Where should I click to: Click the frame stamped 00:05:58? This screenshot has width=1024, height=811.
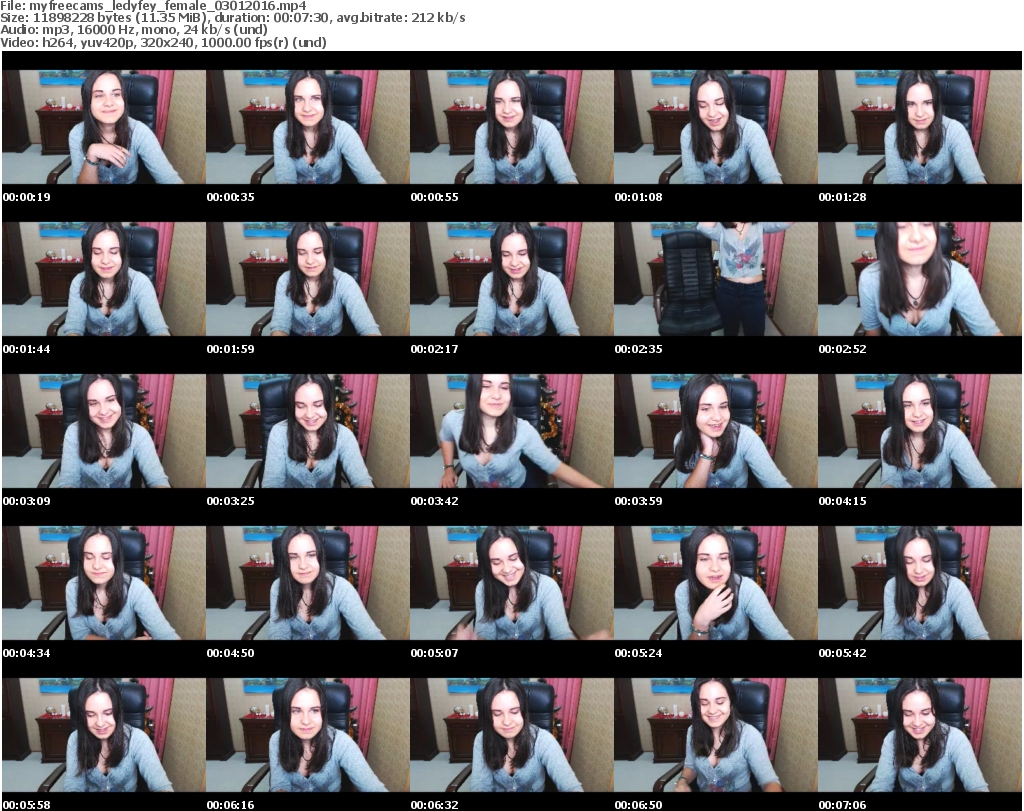[103, 735]
